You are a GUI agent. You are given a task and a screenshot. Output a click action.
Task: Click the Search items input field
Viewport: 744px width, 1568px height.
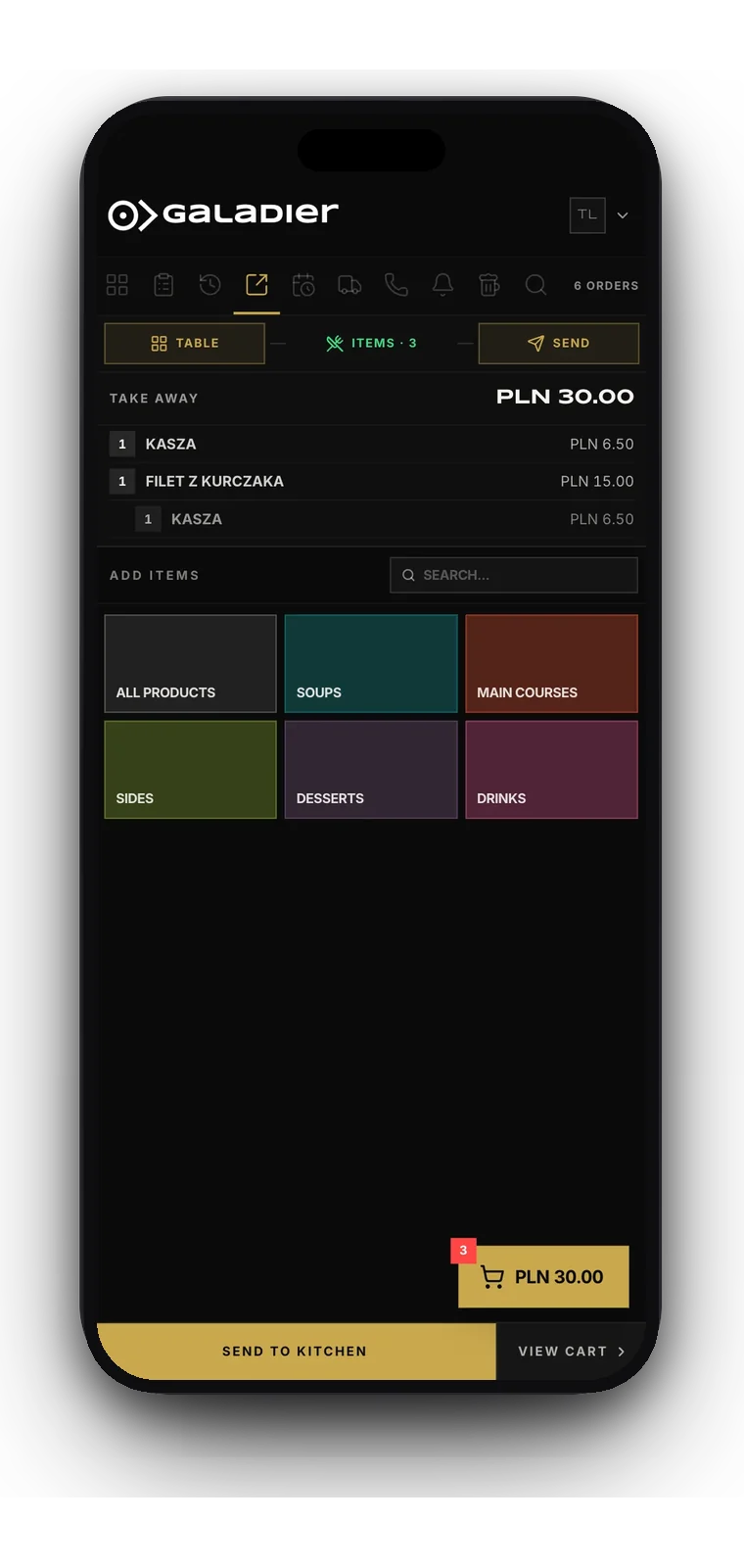coord(514,575)
